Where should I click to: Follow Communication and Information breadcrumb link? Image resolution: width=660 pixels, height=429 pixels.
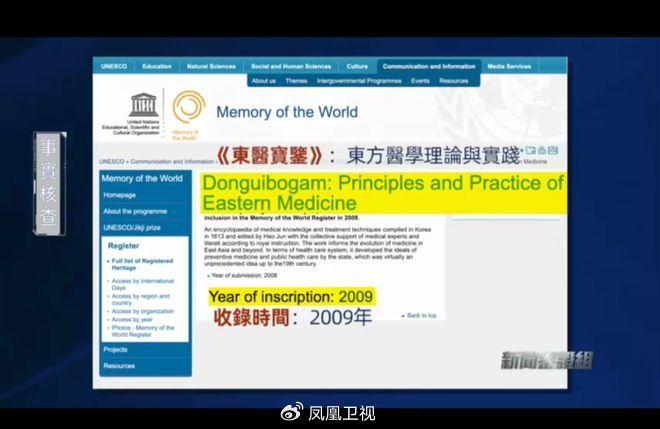172,162
